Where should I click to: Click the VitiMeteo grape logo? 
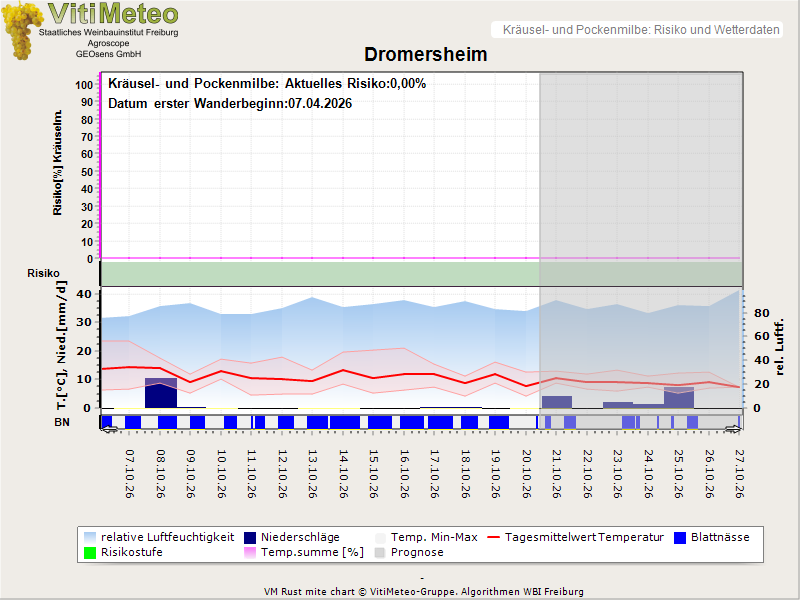tap(21, 31)
